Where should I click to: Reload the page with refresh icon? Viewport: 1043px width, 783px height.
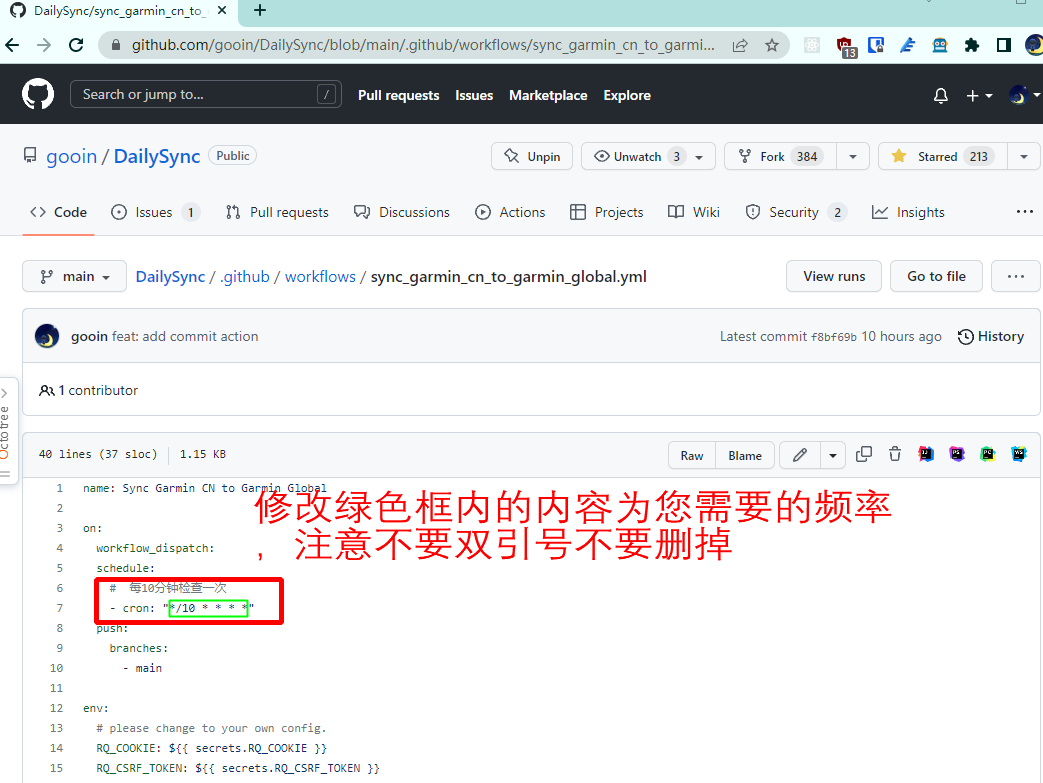point(76,45)
